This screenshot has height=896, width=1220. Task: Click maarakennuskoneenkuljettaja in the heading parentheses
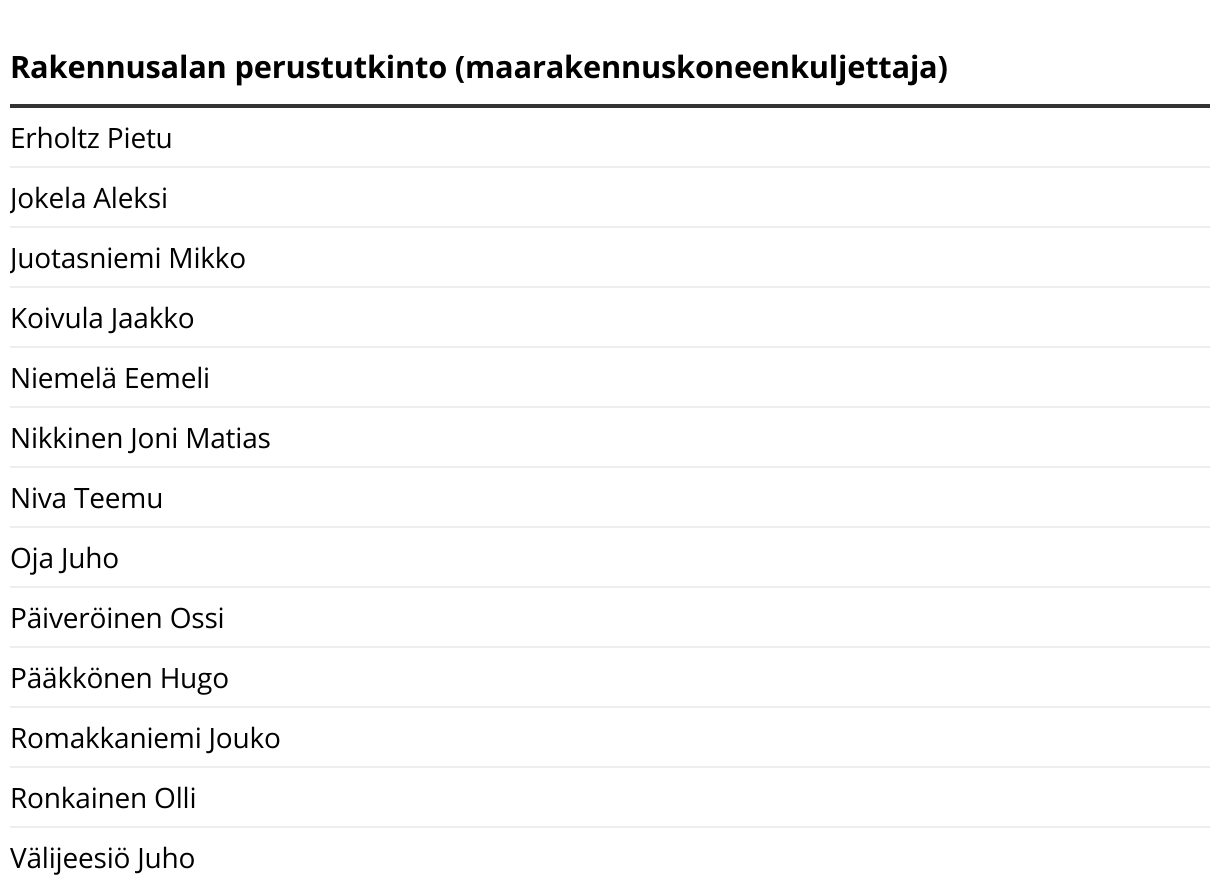[701, 68]
